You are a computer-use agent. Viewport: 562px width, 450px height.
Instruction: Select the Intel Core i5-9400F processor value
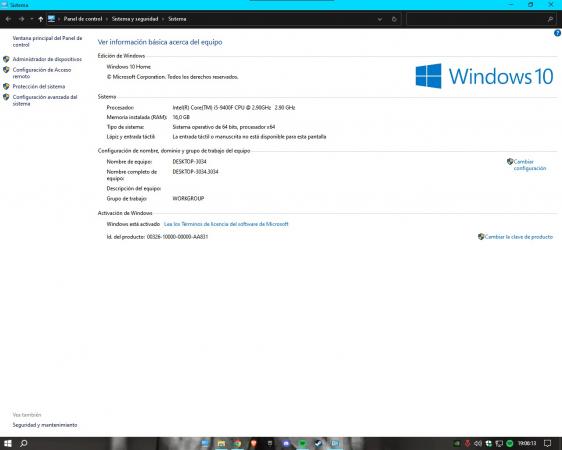click(234, 107)
